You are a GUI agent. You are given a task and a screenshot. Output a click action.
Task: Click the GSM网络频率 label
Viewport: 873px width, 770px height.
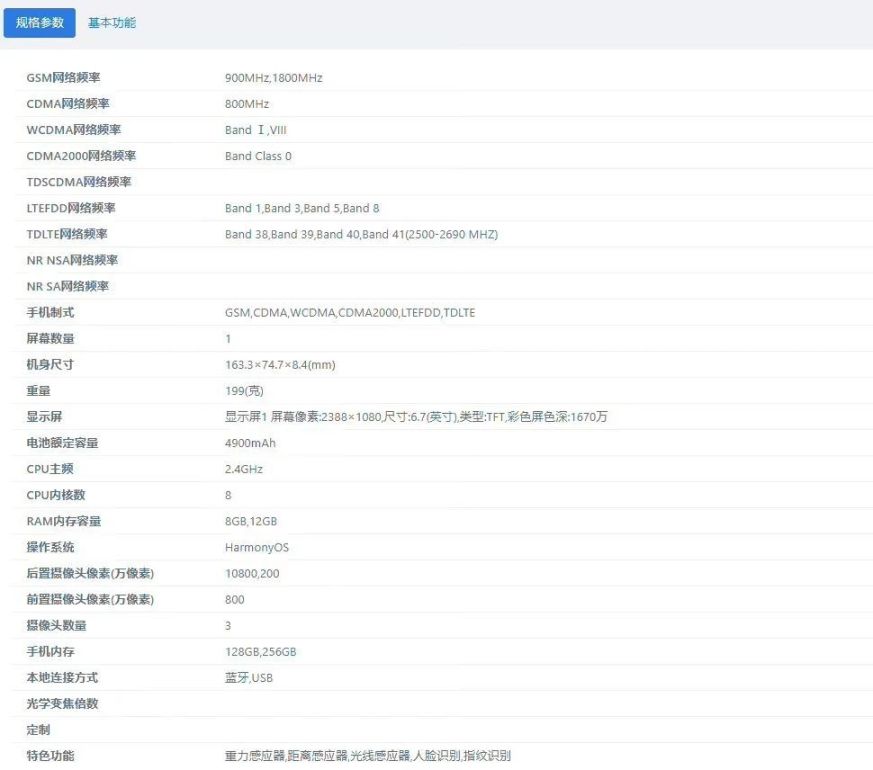(63, 78)
